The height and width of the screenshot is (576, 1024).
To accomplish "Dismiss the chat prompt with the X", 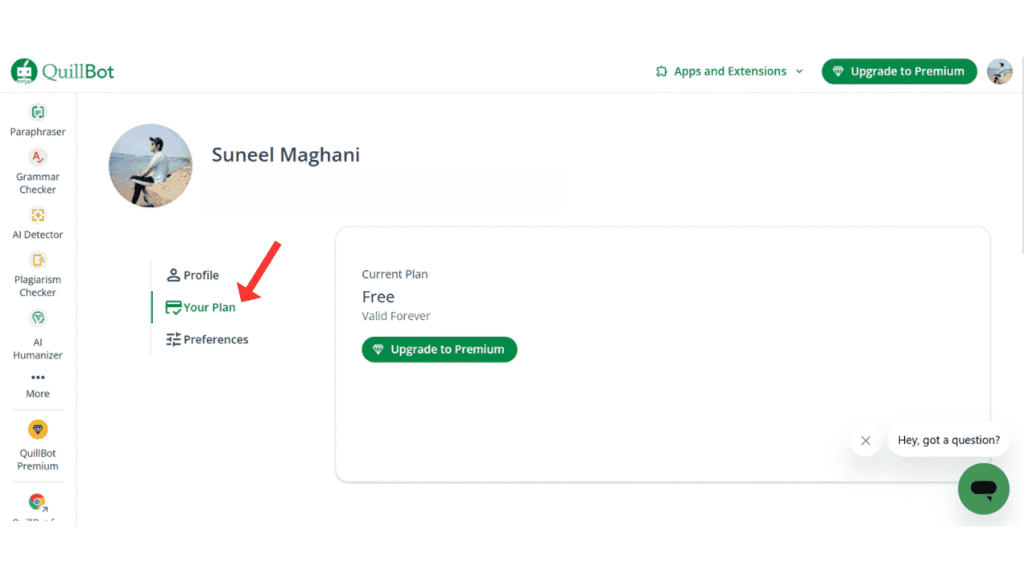I will [864, 440].
